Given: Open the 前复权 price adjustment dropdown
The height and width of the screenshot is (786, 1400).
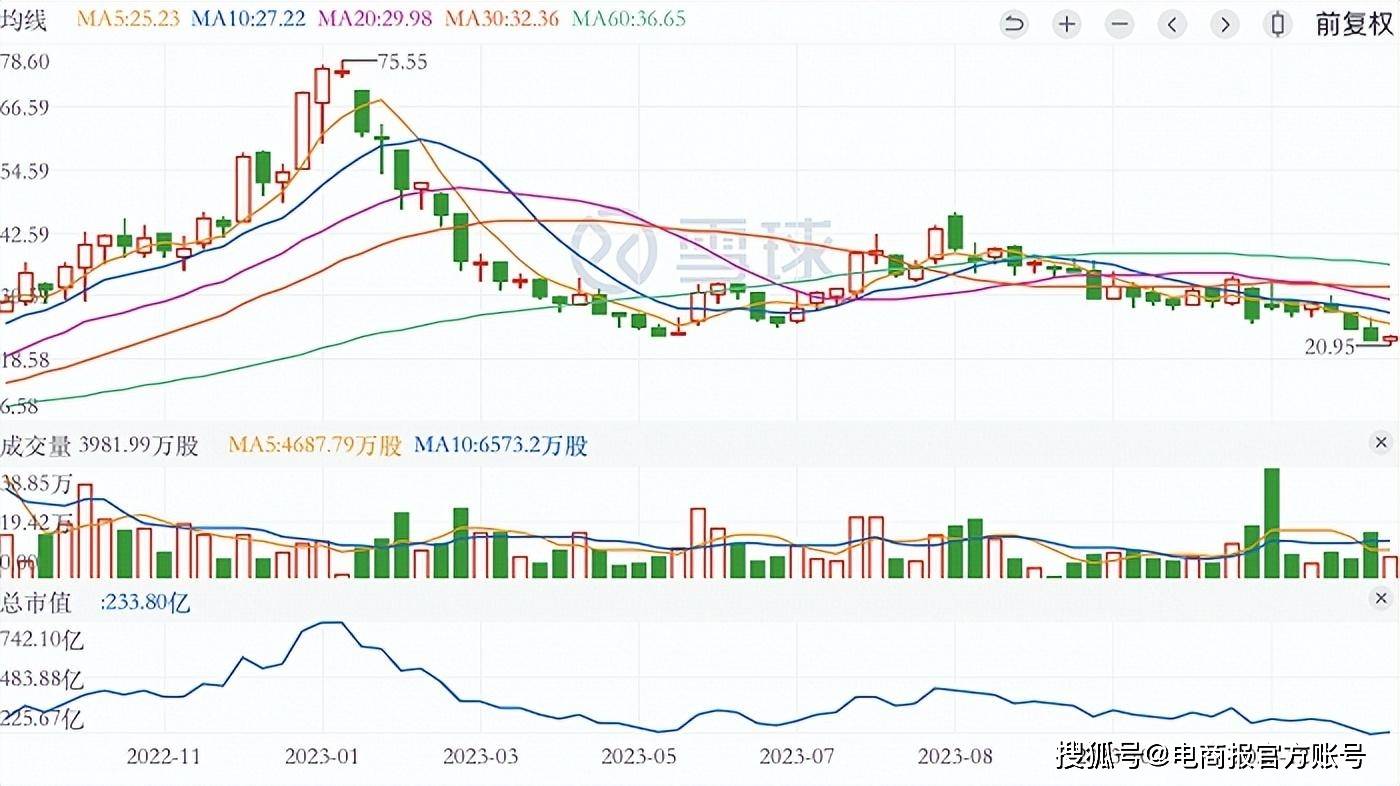Looking at the screenshot, I should pyautogui.click(x=1352, y=23).
